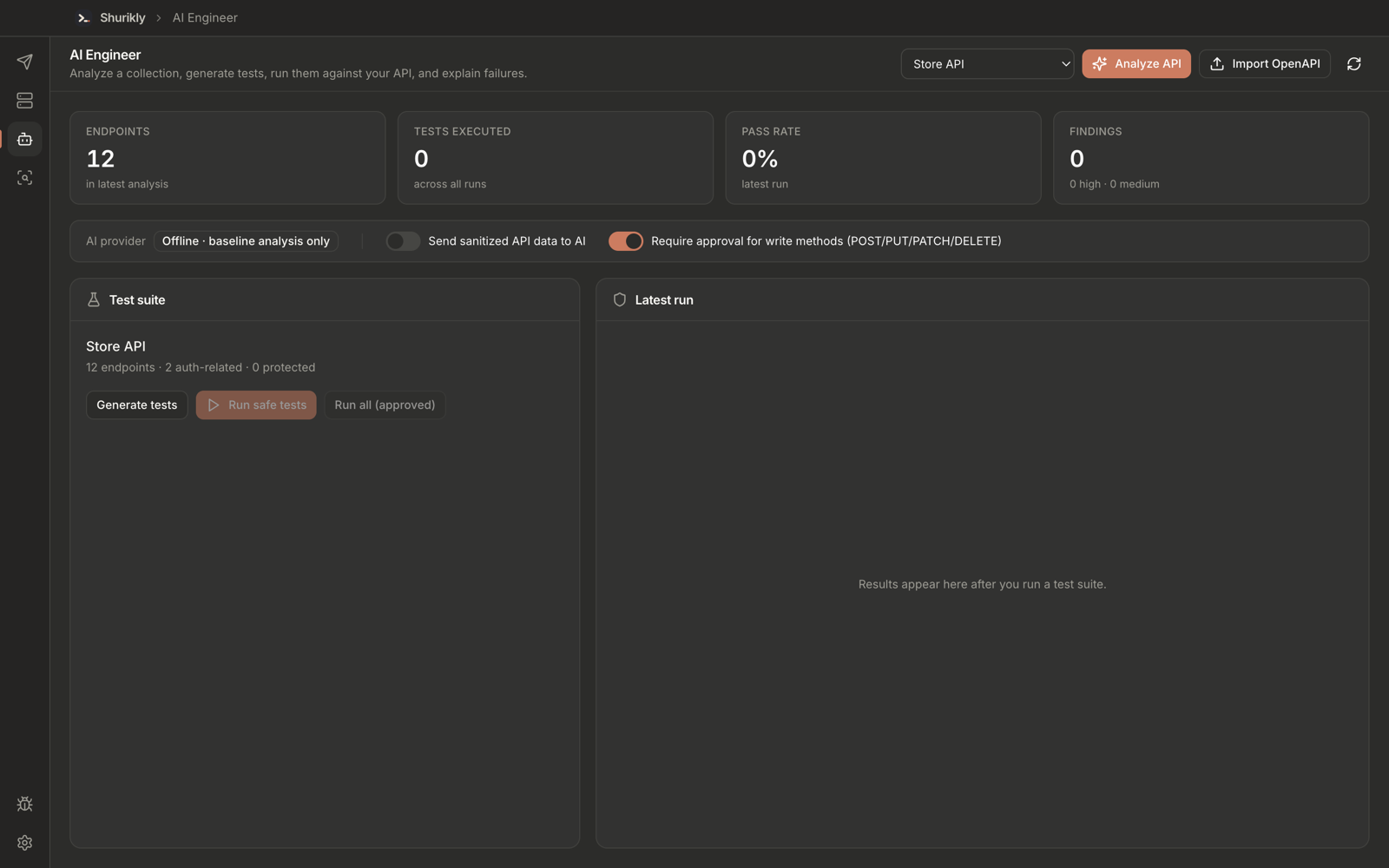Open the paper-plane requests sidebar icon
Viewport: 1389px width, 868px height.
tap(24, 62)
